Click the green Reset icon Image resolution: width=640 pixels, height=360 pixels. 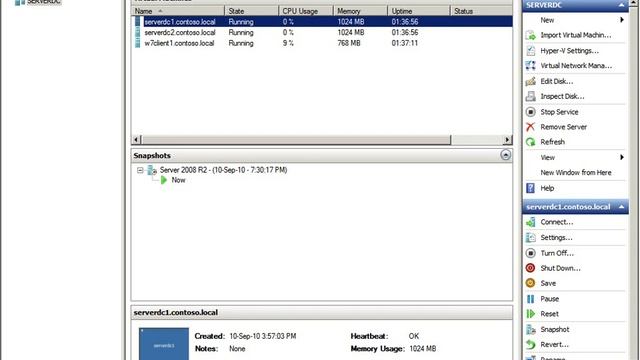click(530, 314)
